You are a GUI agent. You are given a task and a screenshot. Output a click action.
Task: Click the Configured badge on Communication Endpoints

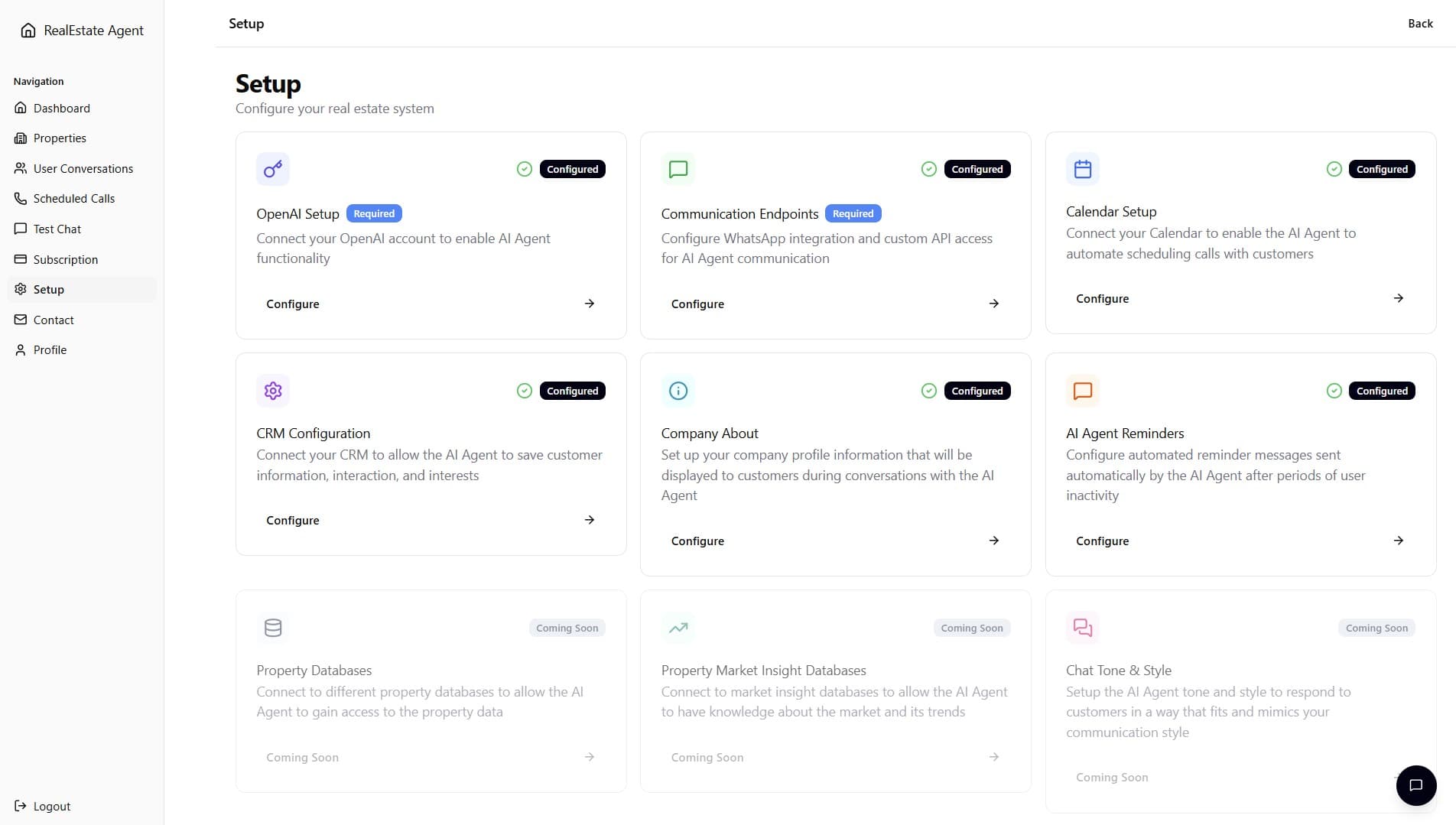(x=977, y=169)
